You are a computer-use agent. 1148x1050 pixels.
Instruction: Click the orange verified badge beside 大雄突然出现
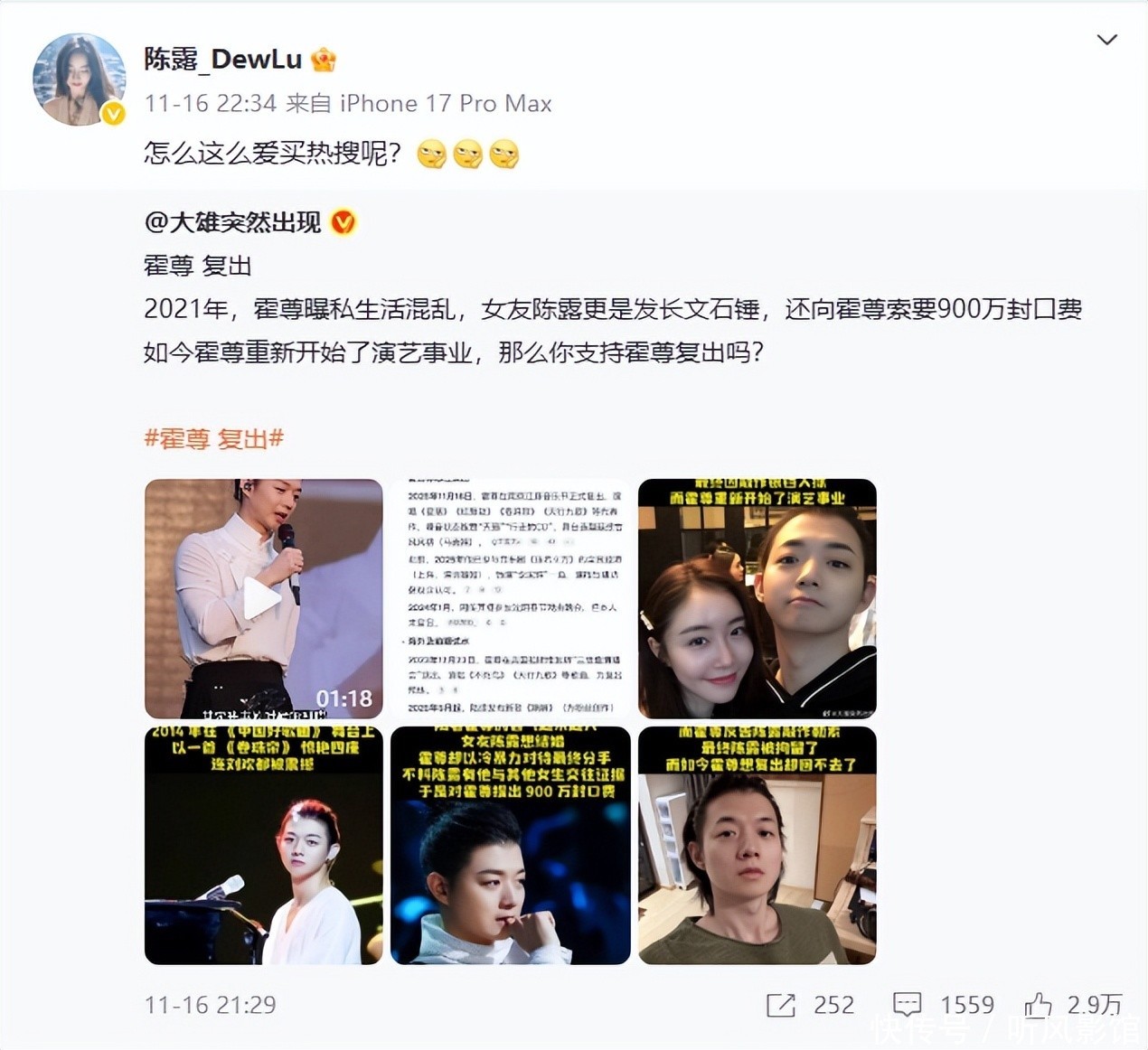click(x=343, y=221)
